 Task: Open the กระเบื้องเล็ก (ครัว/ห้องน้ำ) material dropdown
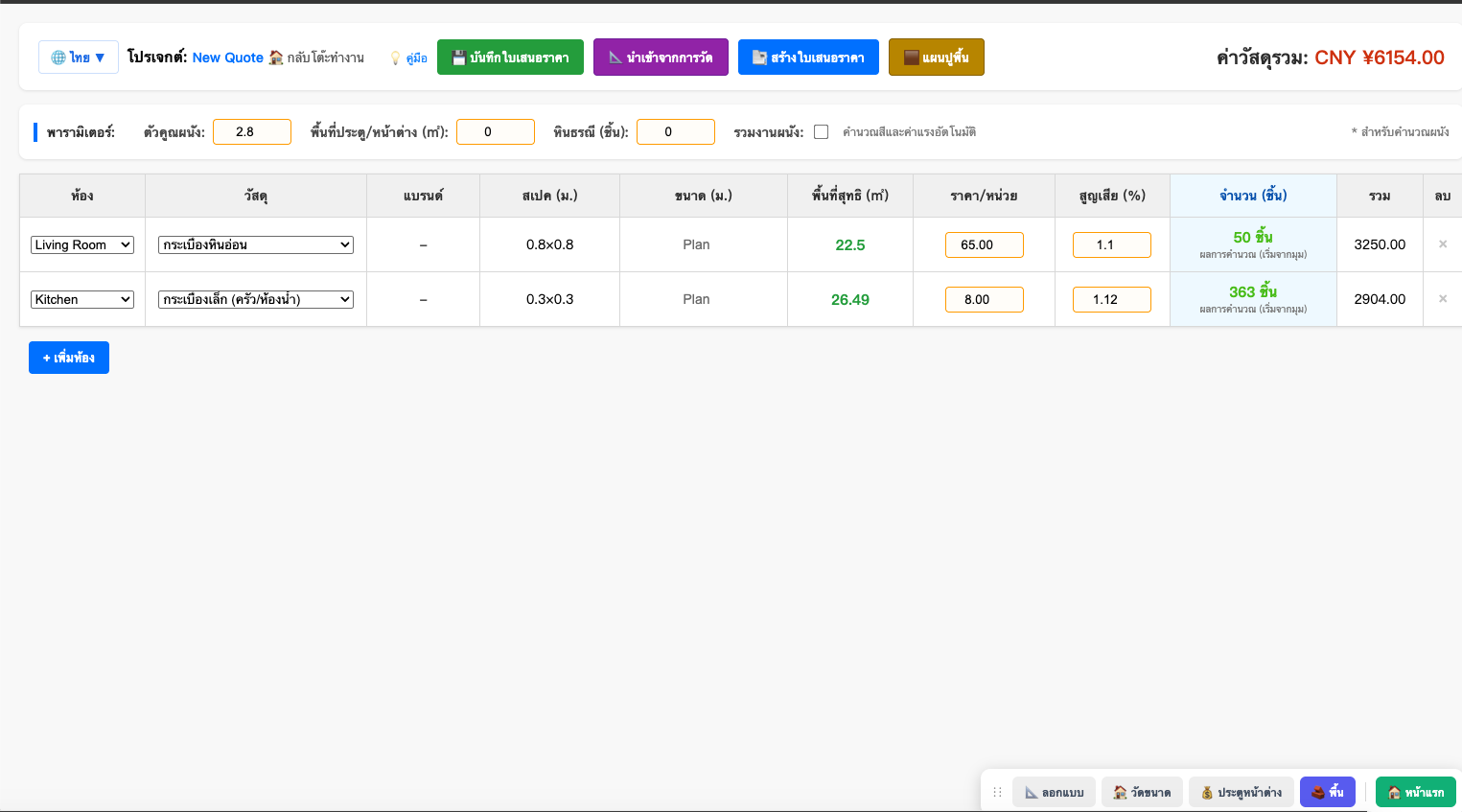(x=256, y=299)
